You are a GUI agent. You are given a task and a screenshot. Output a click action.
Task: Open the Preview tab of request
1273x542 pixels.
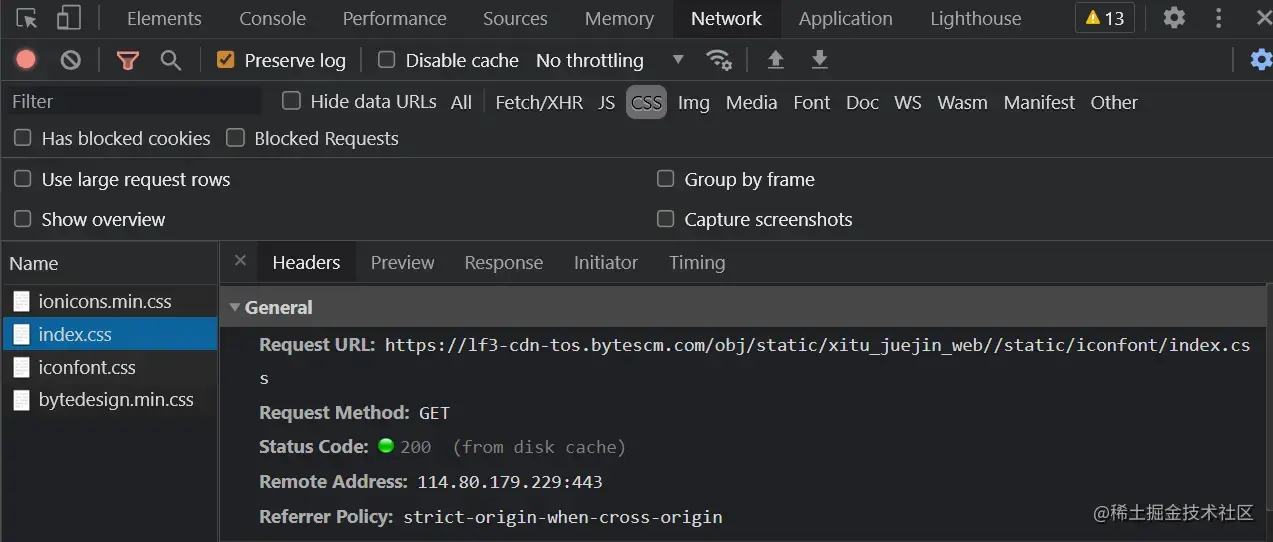pos(402,262)
